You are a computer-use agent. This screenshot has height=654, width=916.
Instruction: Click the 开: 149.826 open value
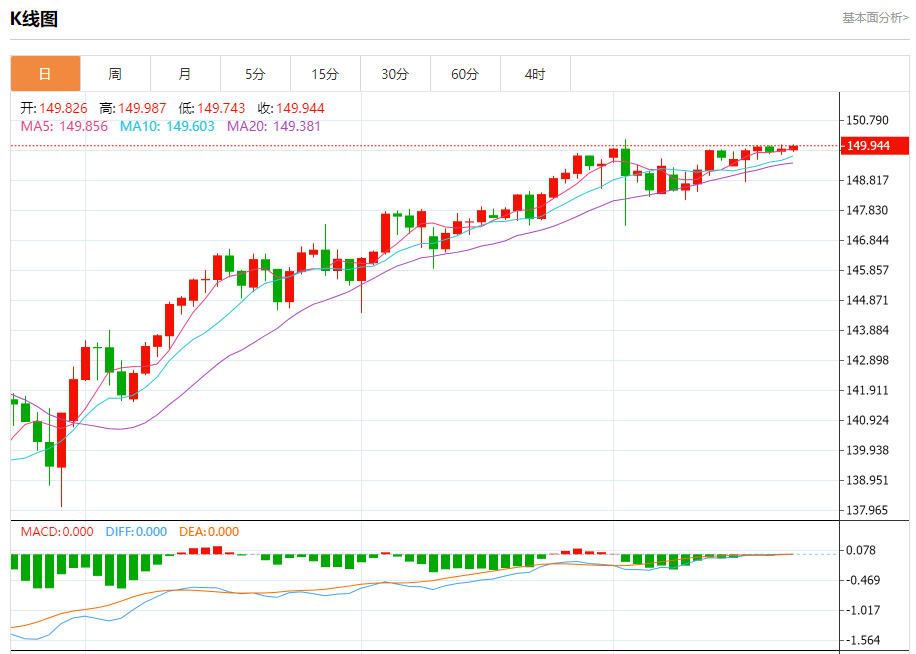tap(54, 108)
